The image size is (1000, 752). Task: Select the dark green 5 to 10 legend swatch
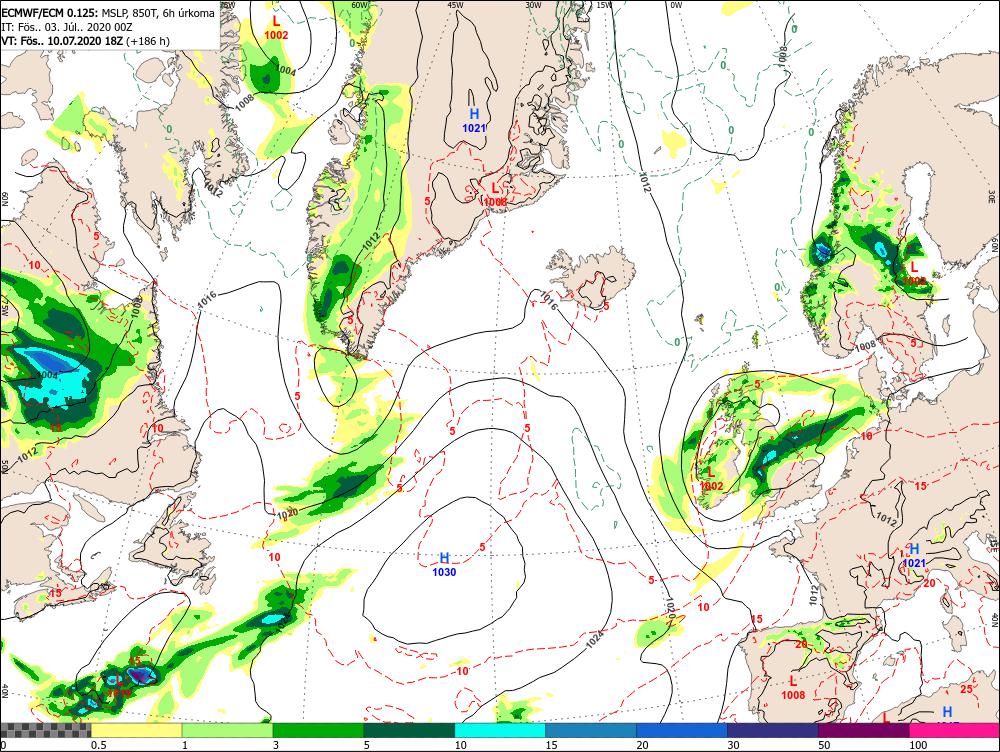pos(409,730)
